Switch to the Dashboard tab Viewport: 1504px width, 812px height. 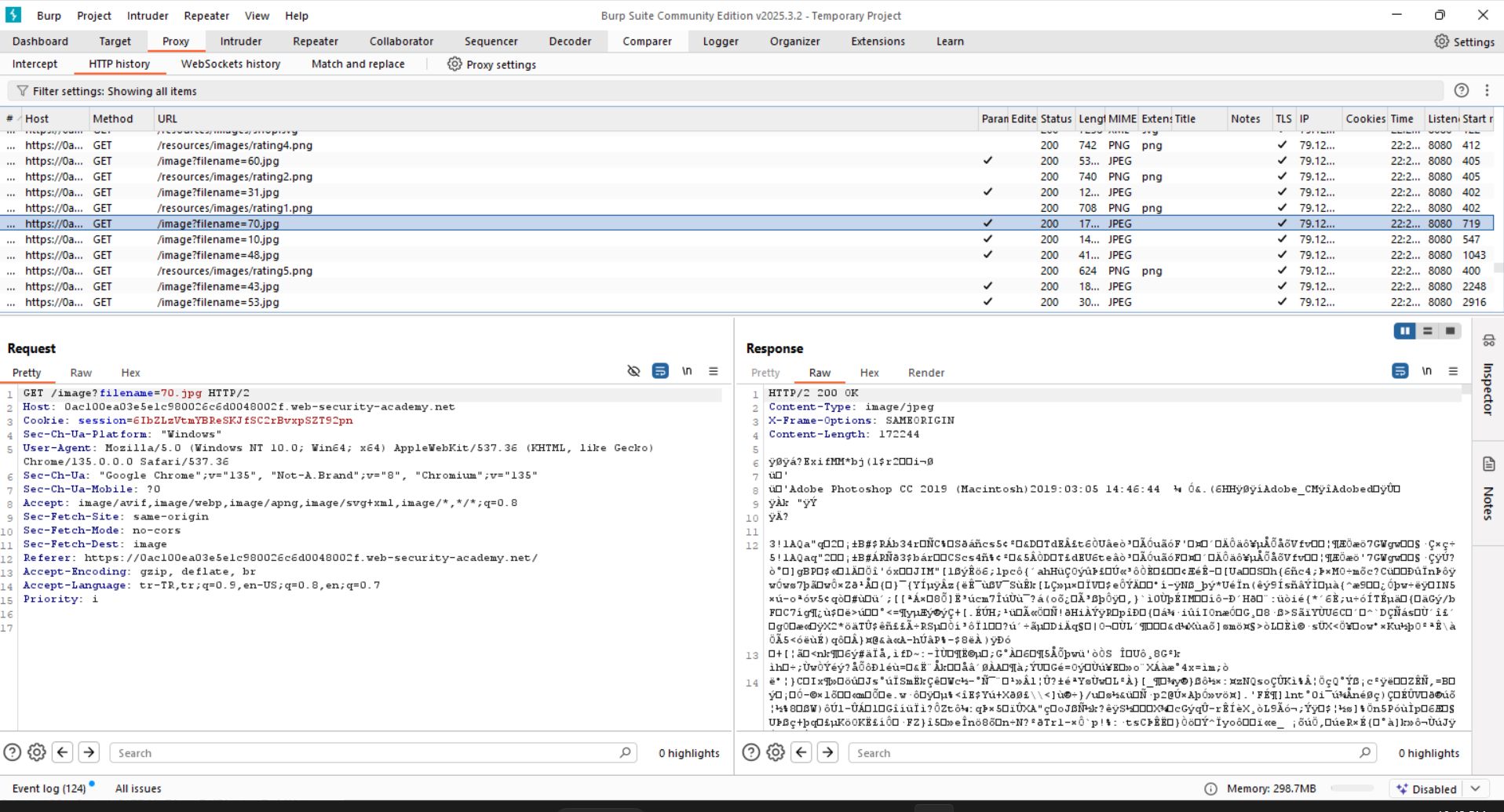(x=40, y=42)
